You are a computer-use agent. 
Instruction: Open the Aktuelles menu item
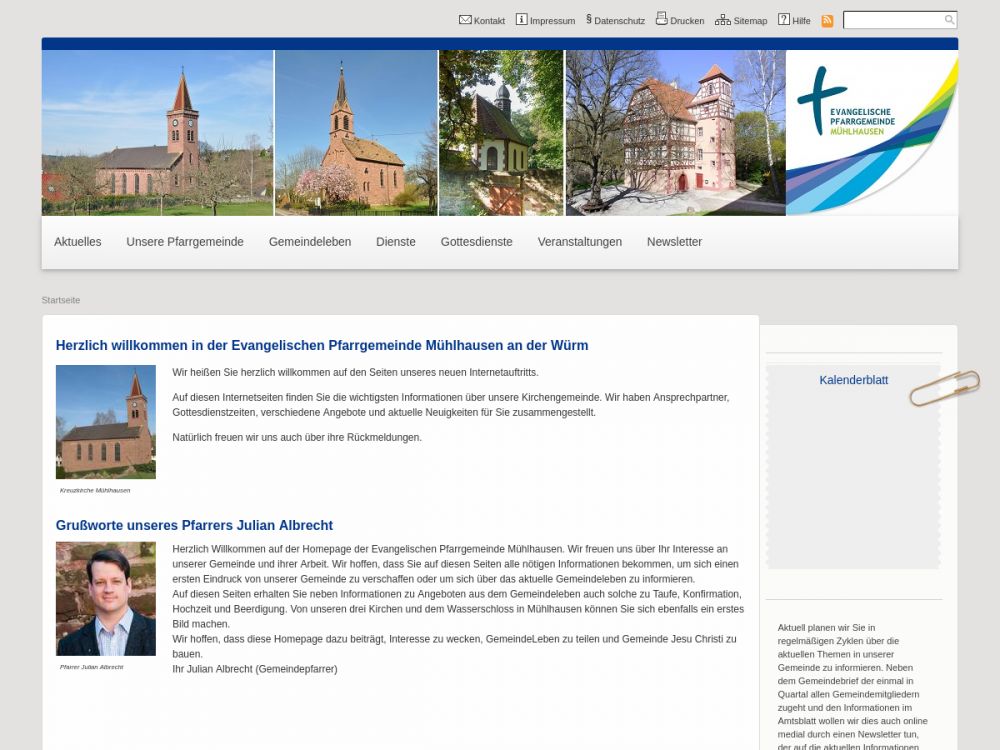tap(78, 242)
